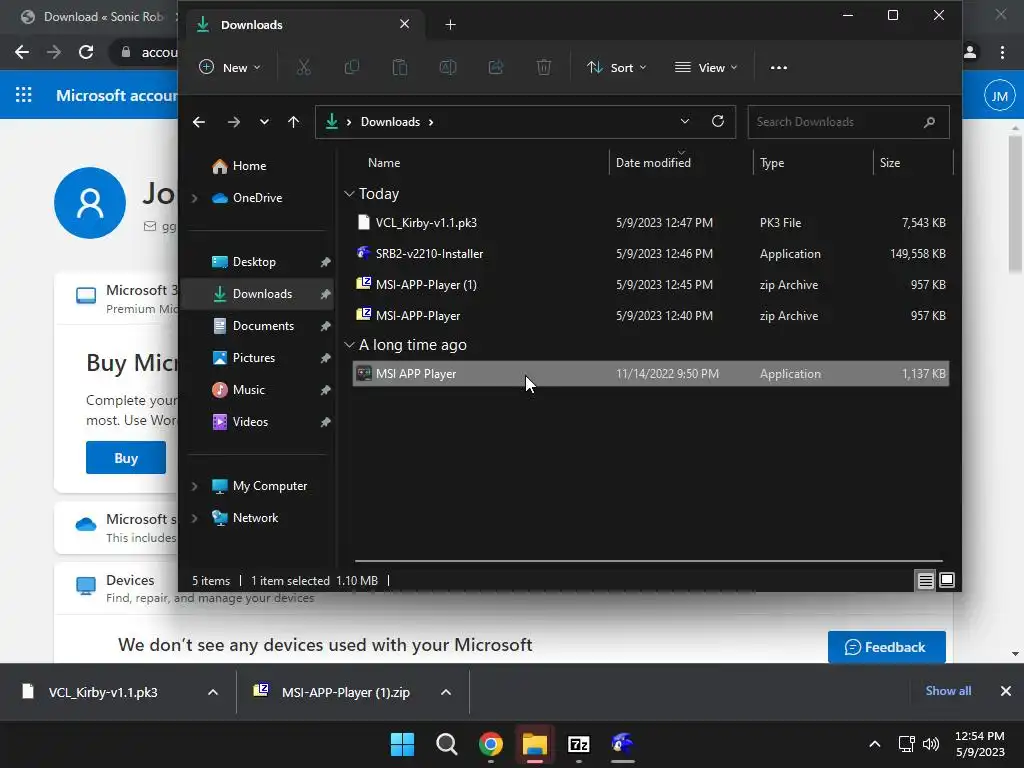Switch to details view layout icon

(x=925, y=580)
